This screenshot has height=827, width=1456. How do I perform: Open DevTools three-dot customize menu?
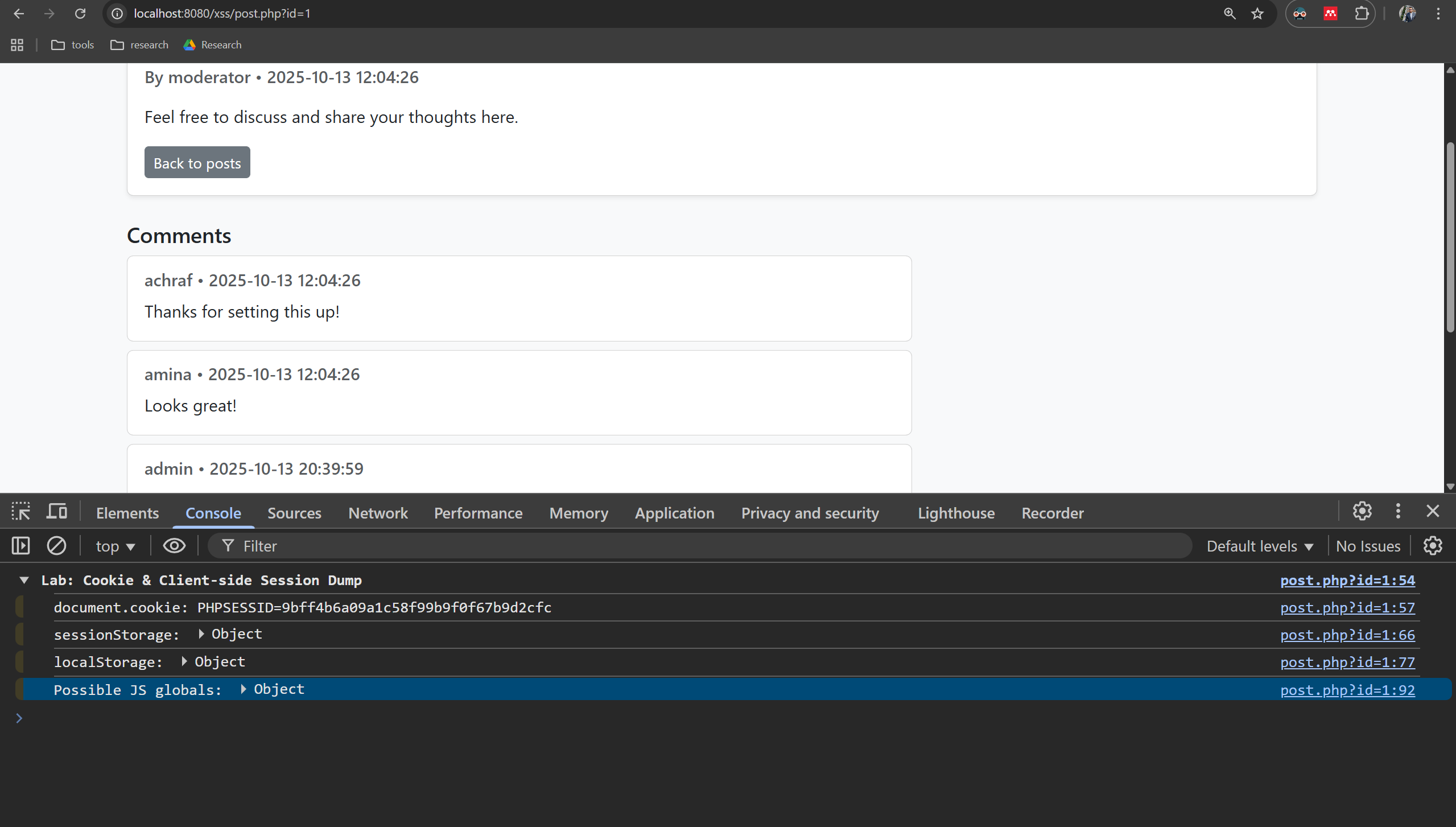coord(1398,511)
